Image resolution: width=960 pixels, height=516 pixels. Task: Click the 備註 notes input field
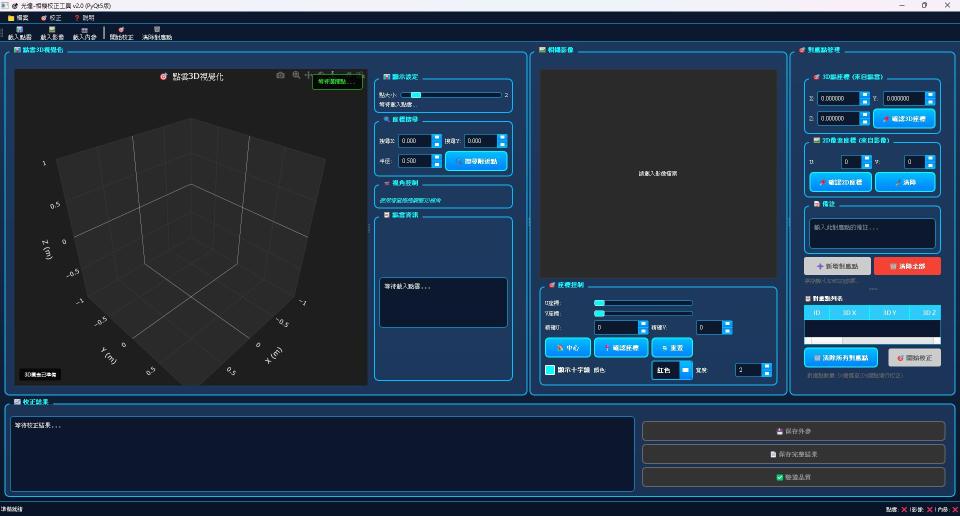(x=873, y=233)
